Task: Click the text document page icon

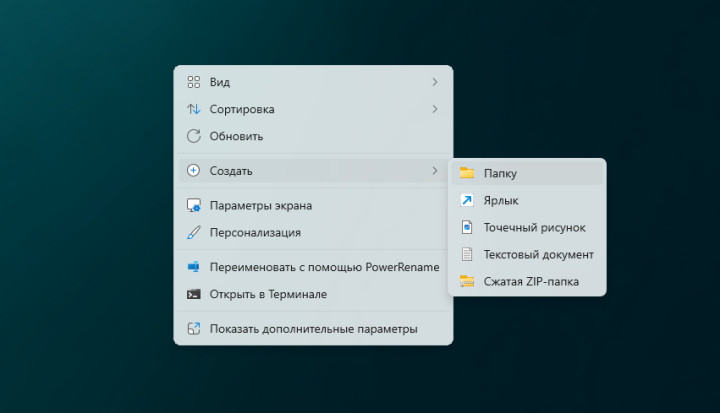Action: click(467, 254)
